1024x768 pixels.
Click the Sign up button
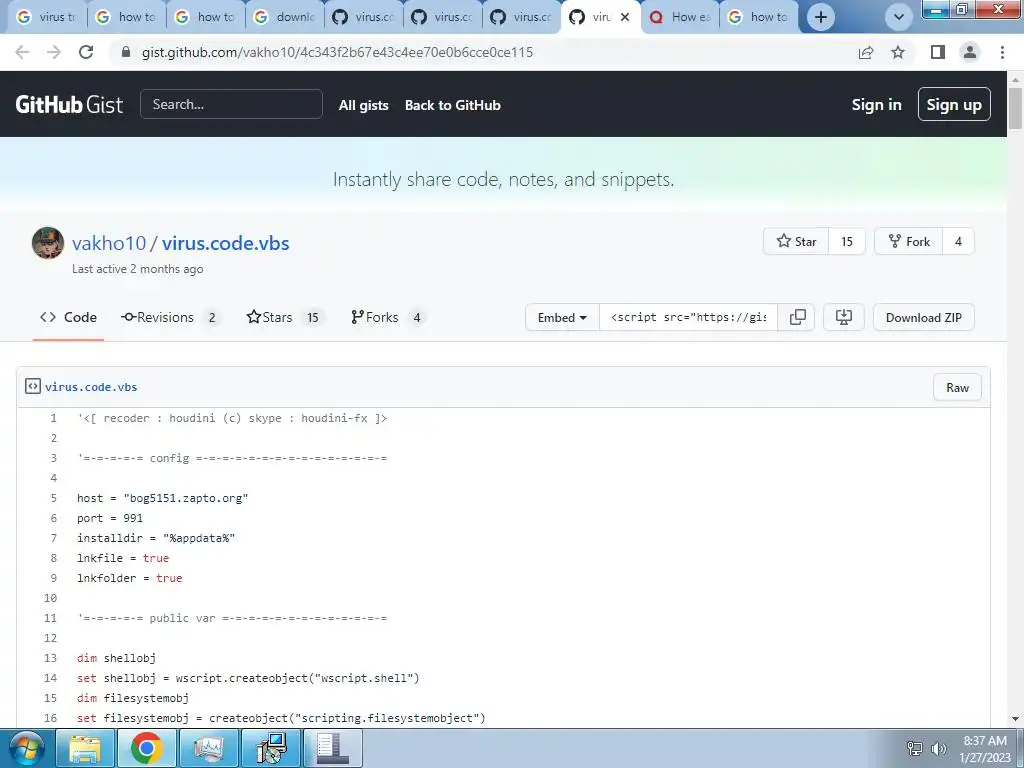[x=953, y=104]
